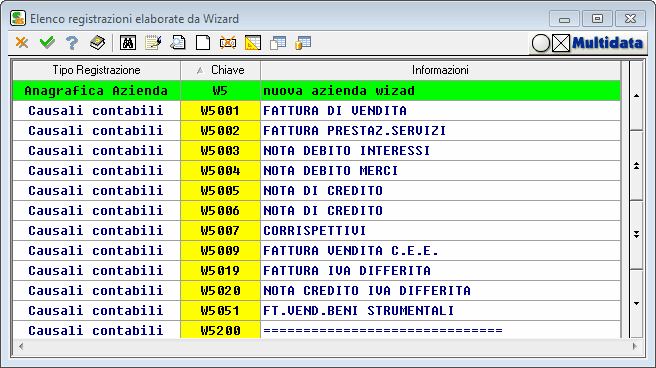
Task: Select key W5009
Action: [220, 251]
